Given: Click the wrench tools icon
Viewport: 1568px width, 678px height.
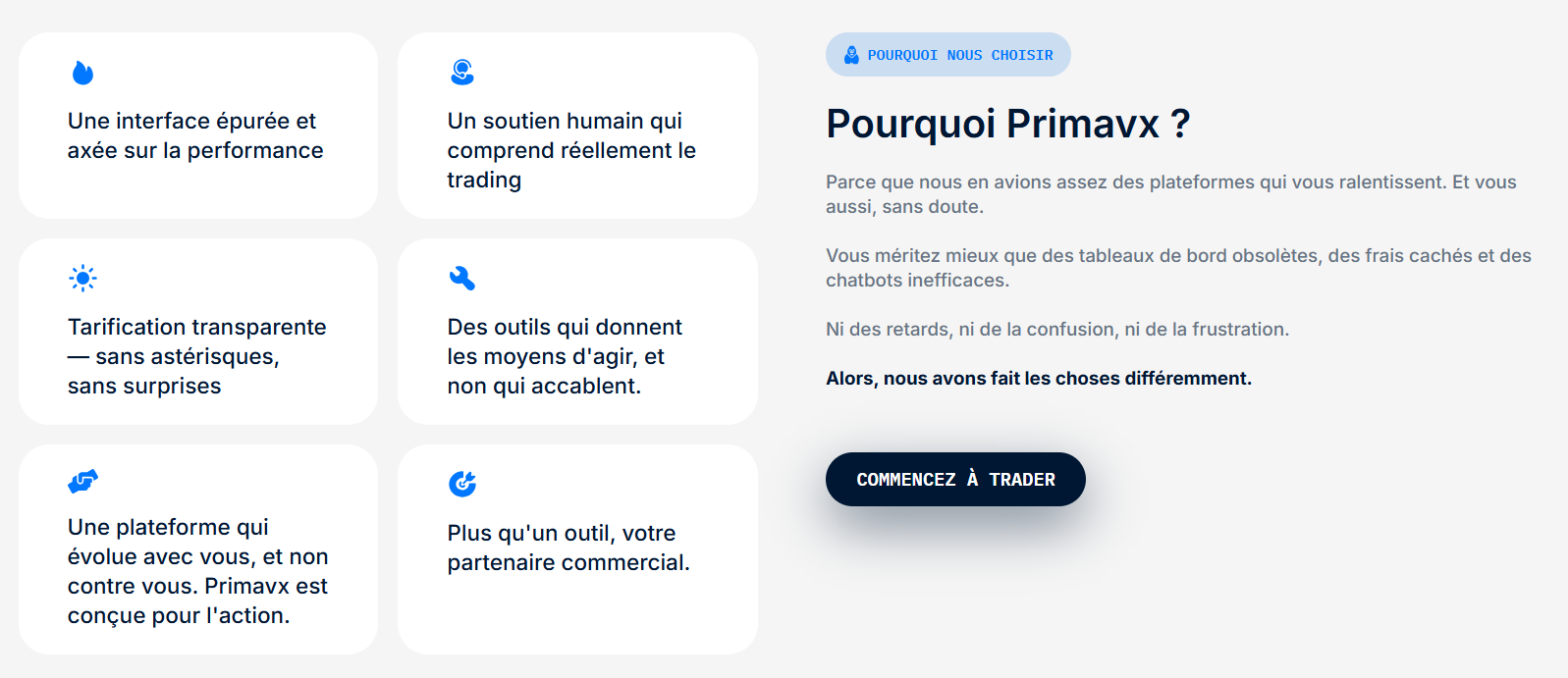Looking at the screenshot, I should pos(462,279).
